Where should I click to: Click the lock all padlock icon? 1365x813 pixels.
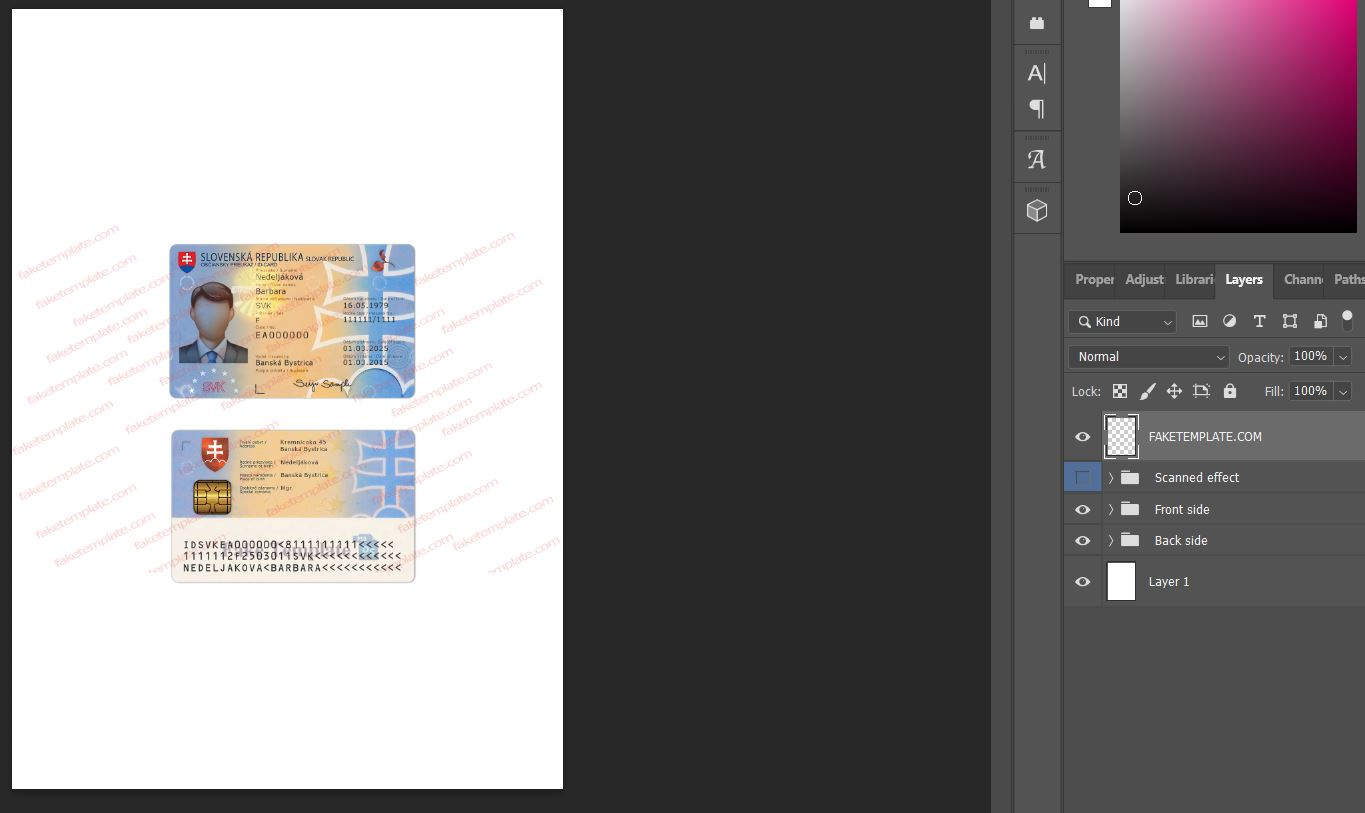tap(1229, 391)
